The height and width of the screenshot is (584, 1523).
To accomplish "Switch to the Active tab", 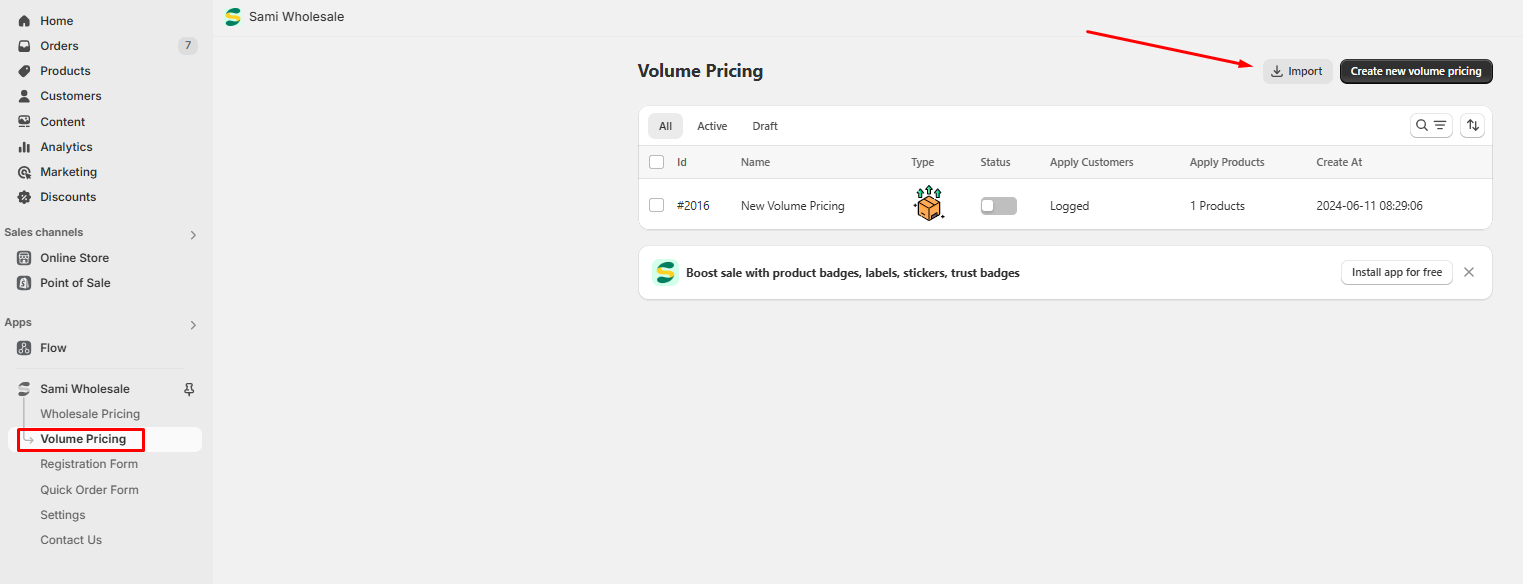I will (x=712, y=126).
